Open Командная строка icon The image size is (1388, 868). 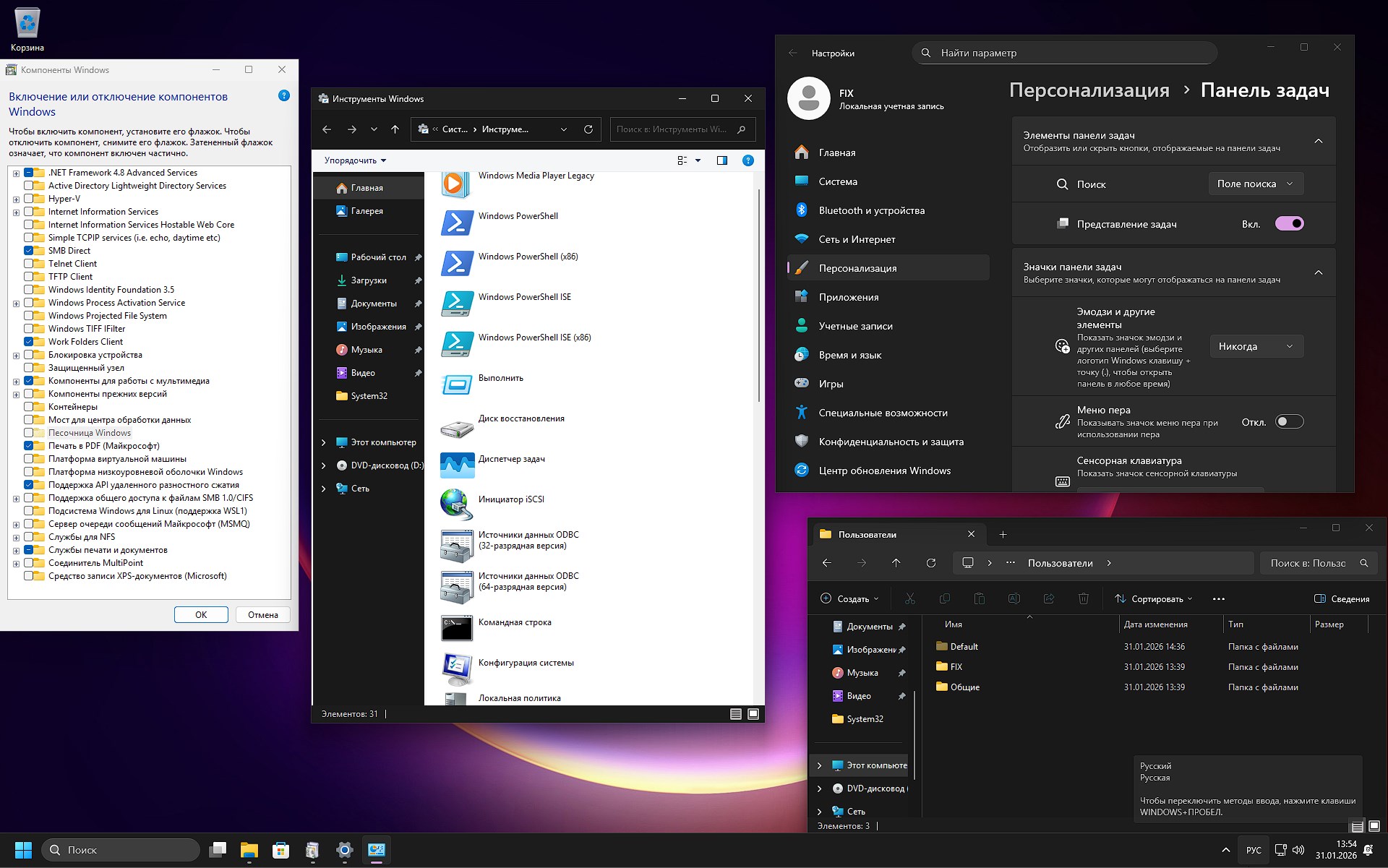pos(515,622)
